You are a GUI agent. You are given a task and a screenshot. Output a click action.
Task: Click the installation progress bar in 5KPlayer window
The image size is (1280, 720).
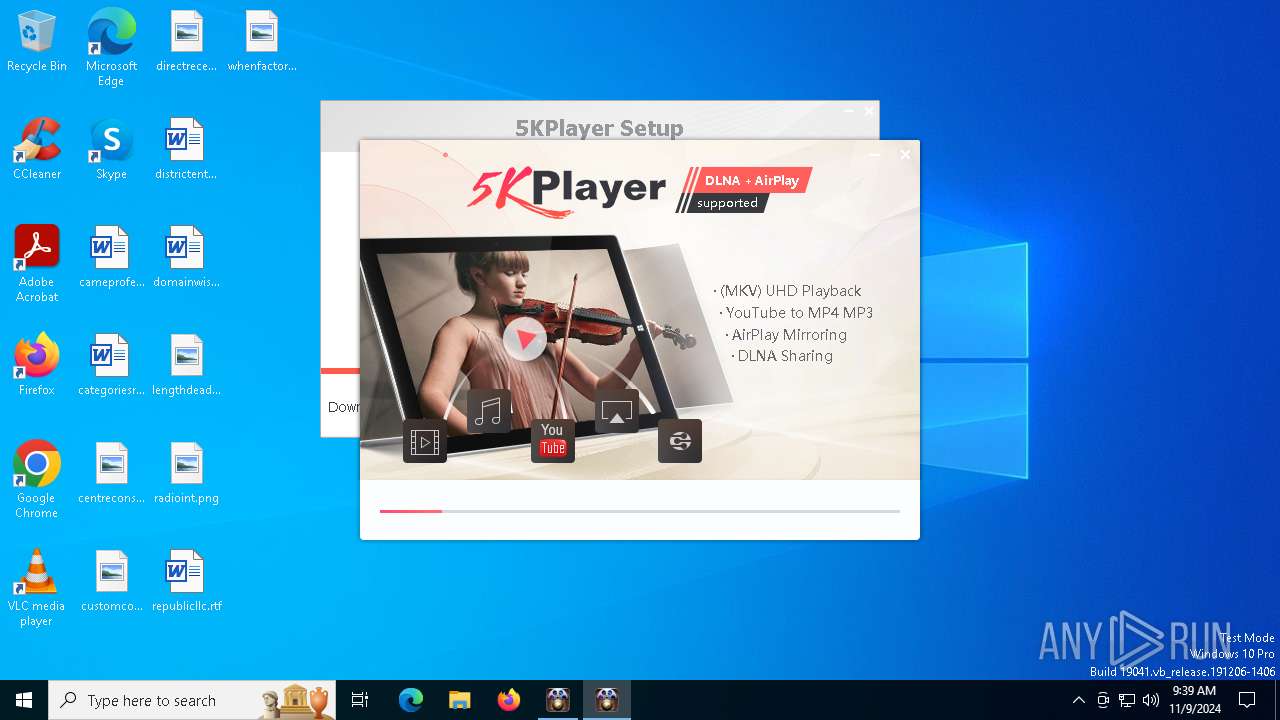pos(640,511)
